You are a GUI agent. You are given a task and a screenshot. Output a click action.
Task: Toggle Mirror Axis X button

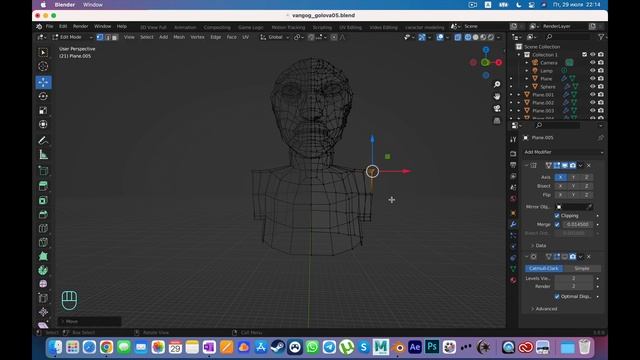tap(560, 177)
